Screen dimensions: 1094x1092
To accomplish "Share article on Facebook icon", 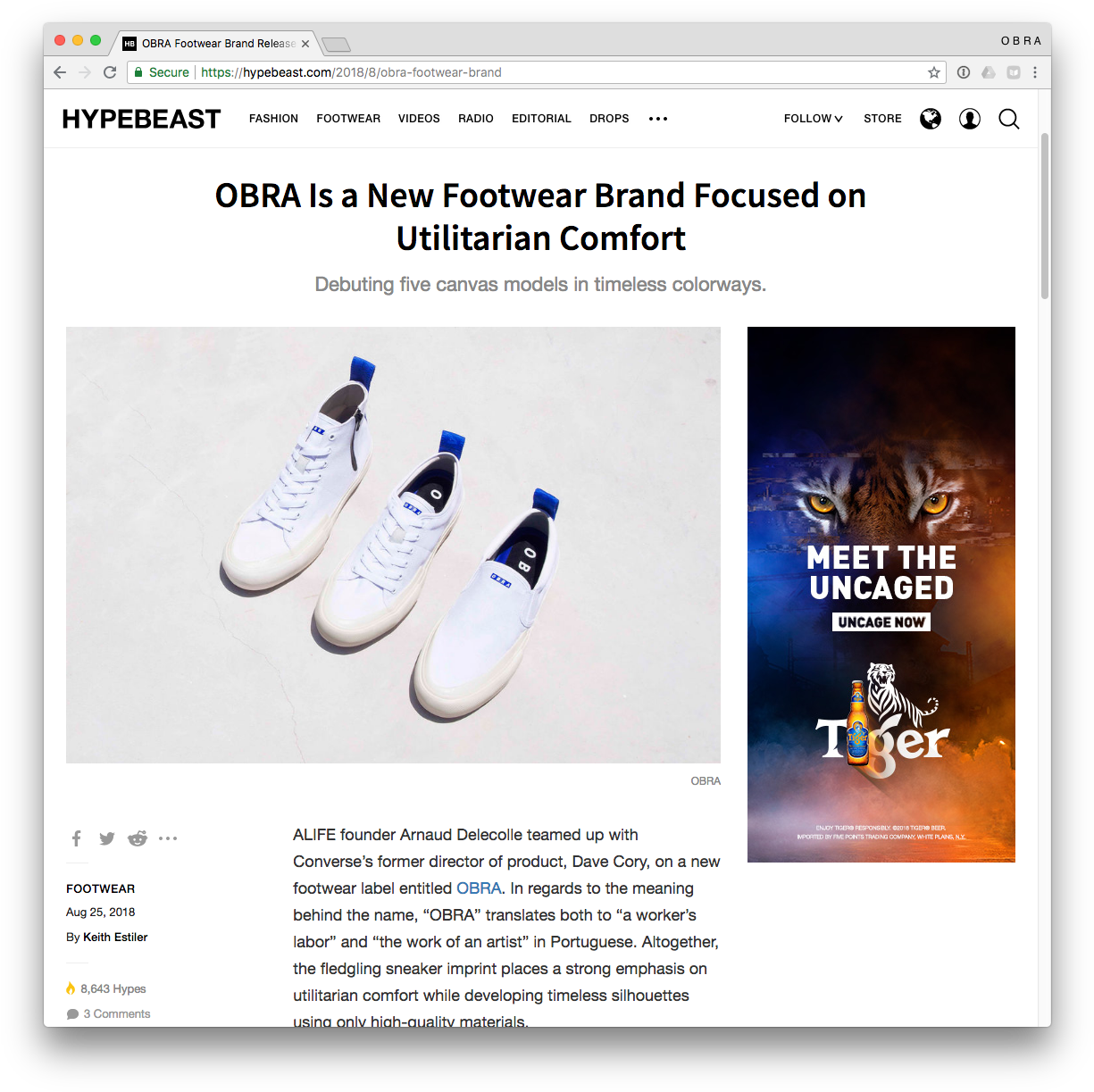I will (x=77, y=838).
